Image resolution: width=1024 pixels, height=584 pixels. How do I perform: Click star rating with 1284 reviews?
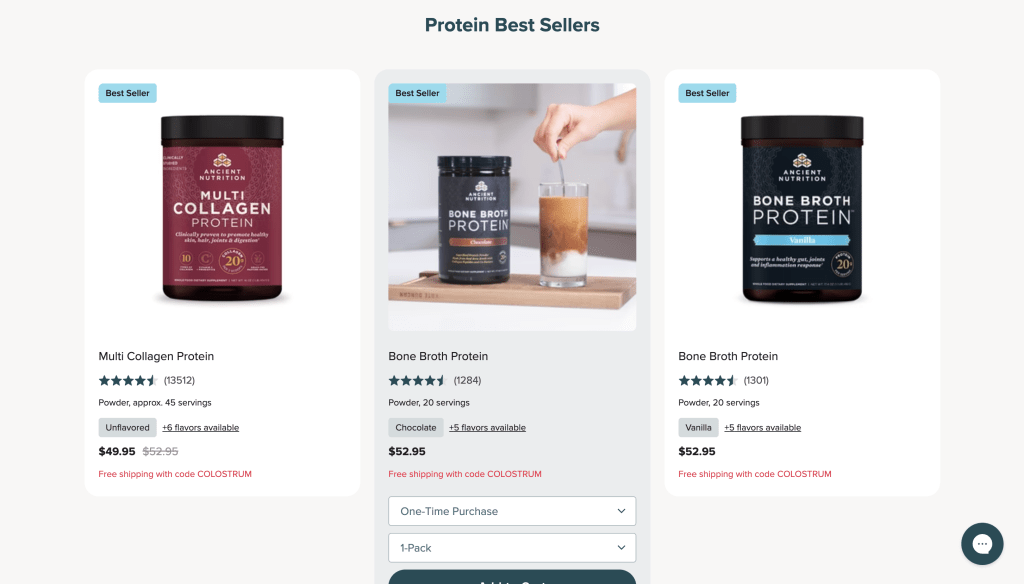tap(418, 380)
